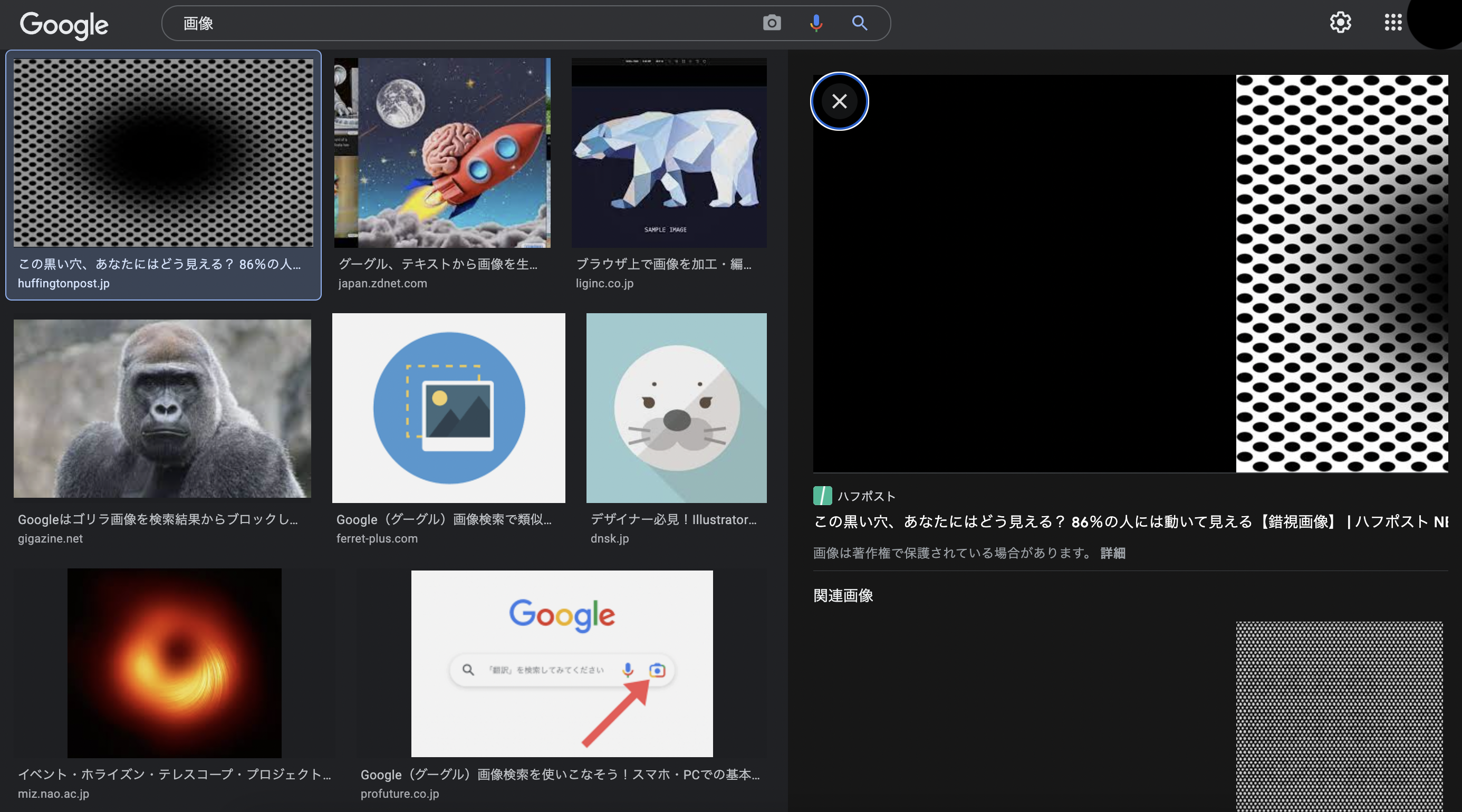Open the brain rocket illustration result

pos(442,153)
